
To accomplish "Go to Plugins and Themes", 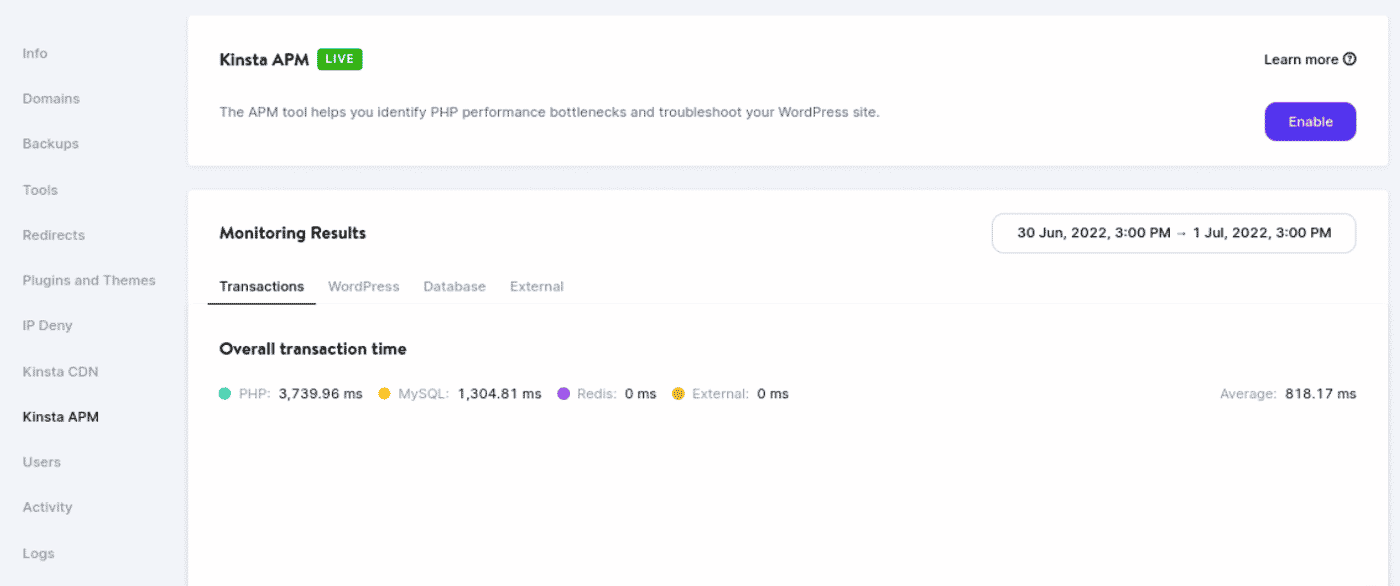I will pos(89,280).
